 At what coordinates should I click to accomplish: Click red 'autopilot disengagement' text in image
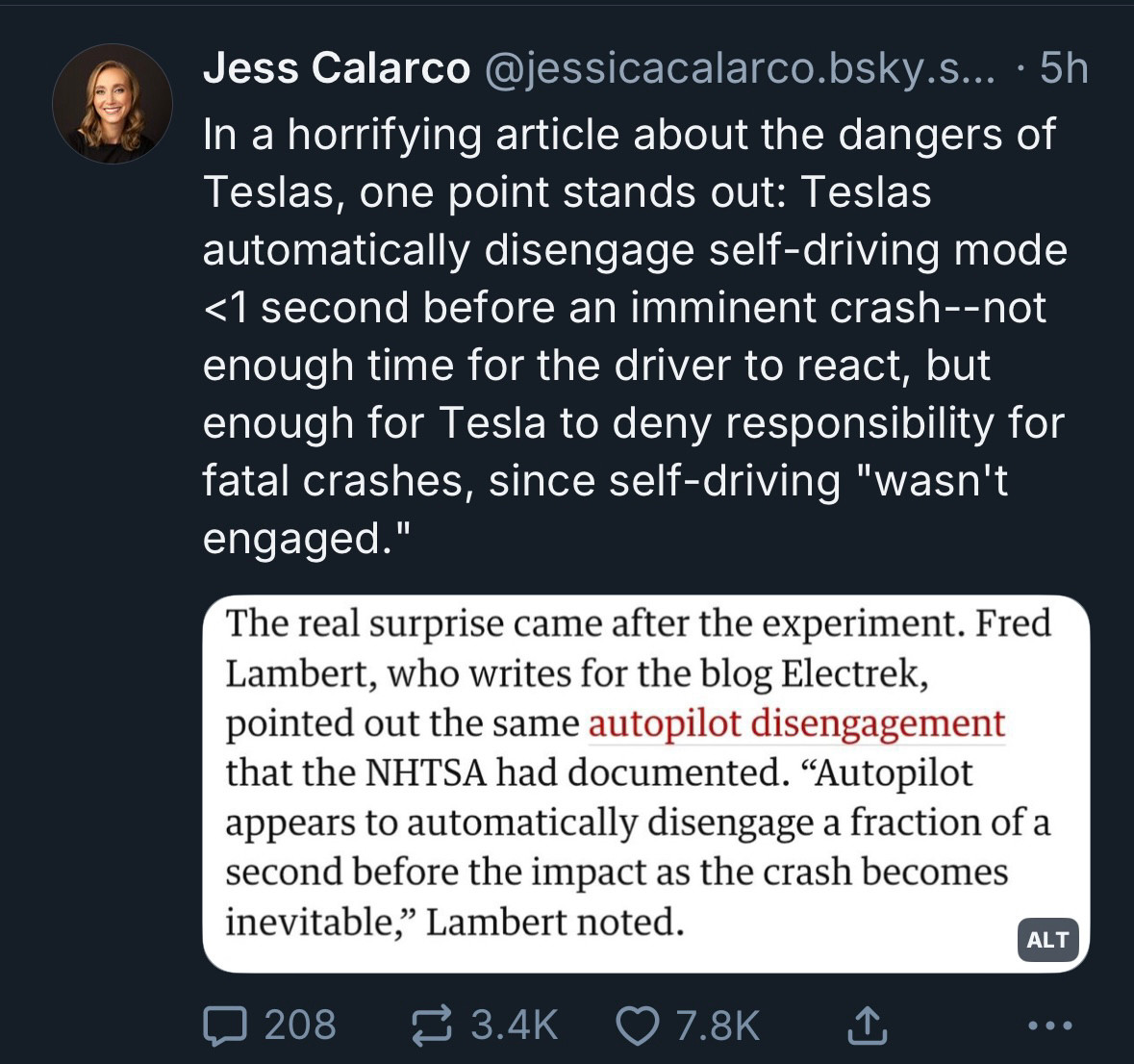797,723
